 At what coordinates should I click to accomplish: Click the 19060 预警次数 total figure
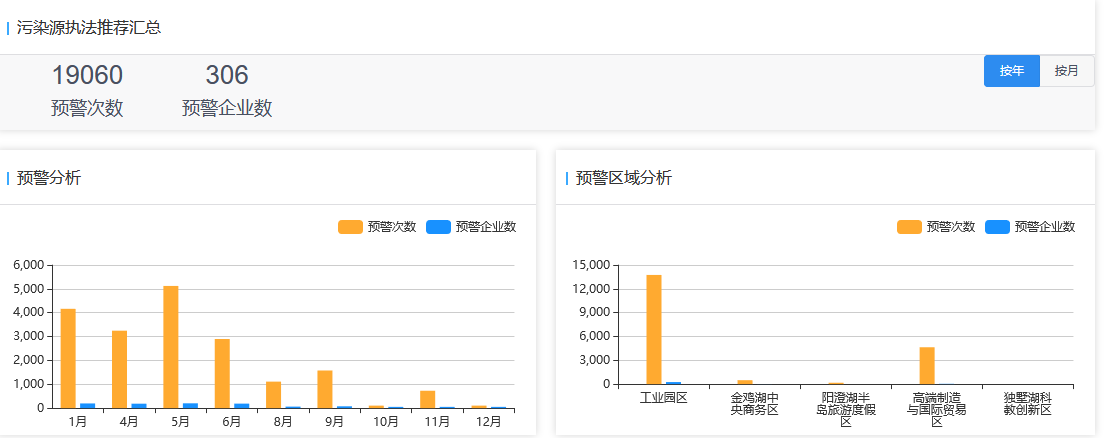point(87,75)
